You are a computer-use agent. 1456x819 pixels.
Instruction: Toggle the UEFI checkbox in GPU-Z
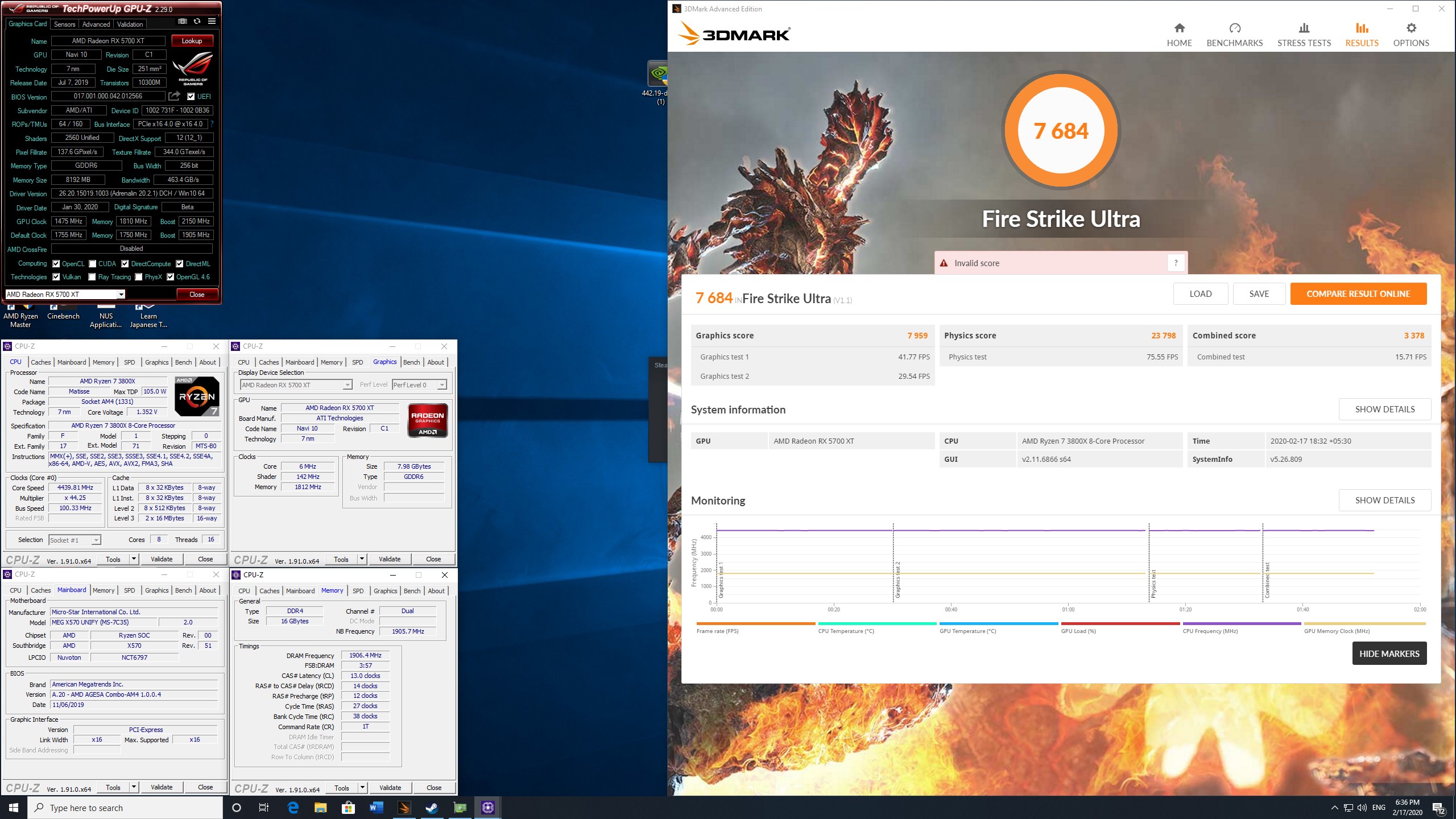click(191, 96)
